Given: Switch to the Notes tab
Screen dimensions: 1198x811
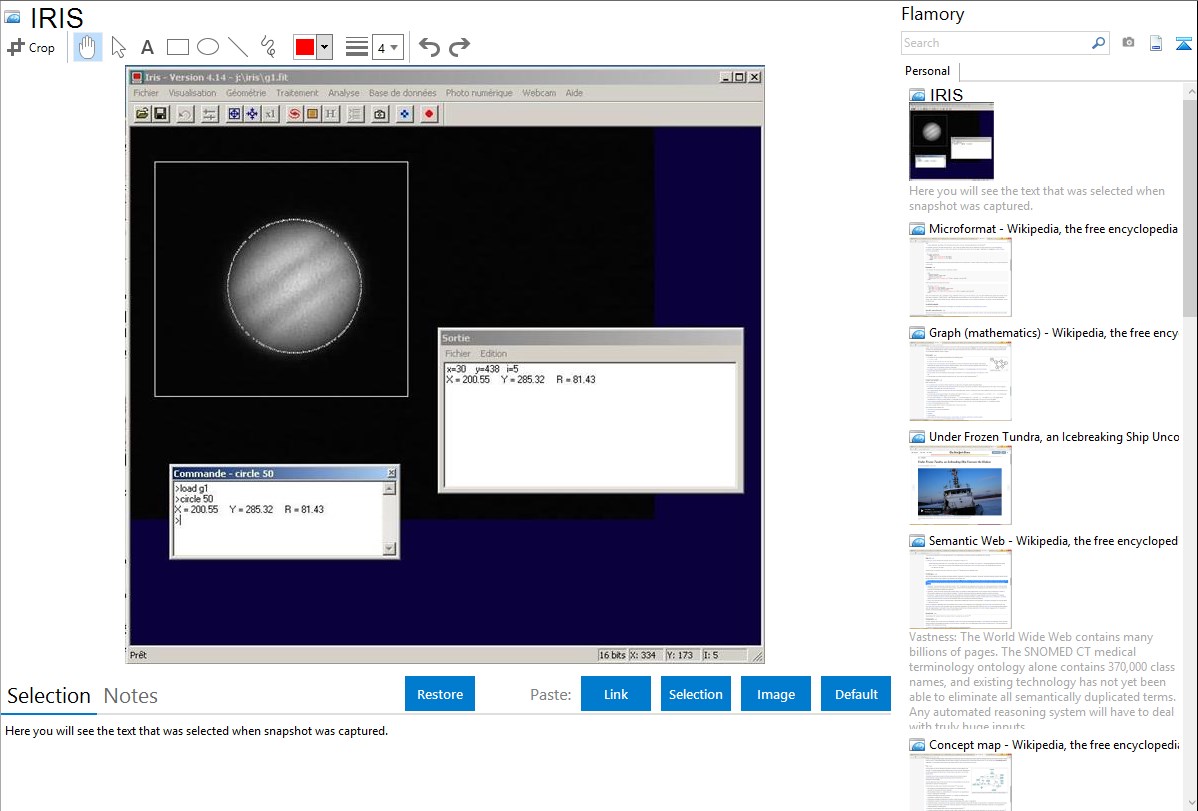Looking at the screenshot, I should tap(130, 696).
